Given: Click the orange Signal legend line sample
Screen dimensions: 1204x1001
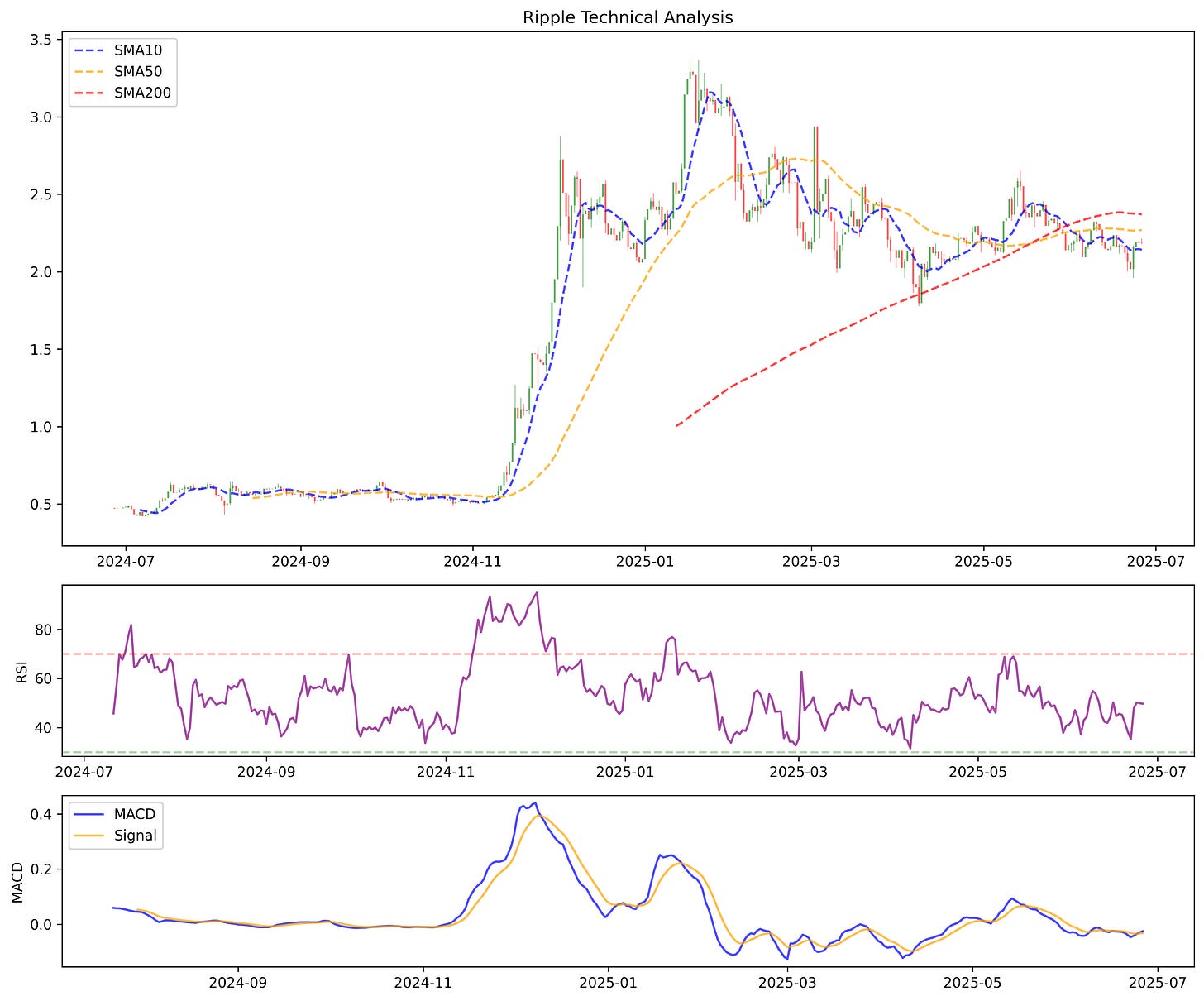Looking at the screenshot, I should pyautogui.click(x=90, y=836).
